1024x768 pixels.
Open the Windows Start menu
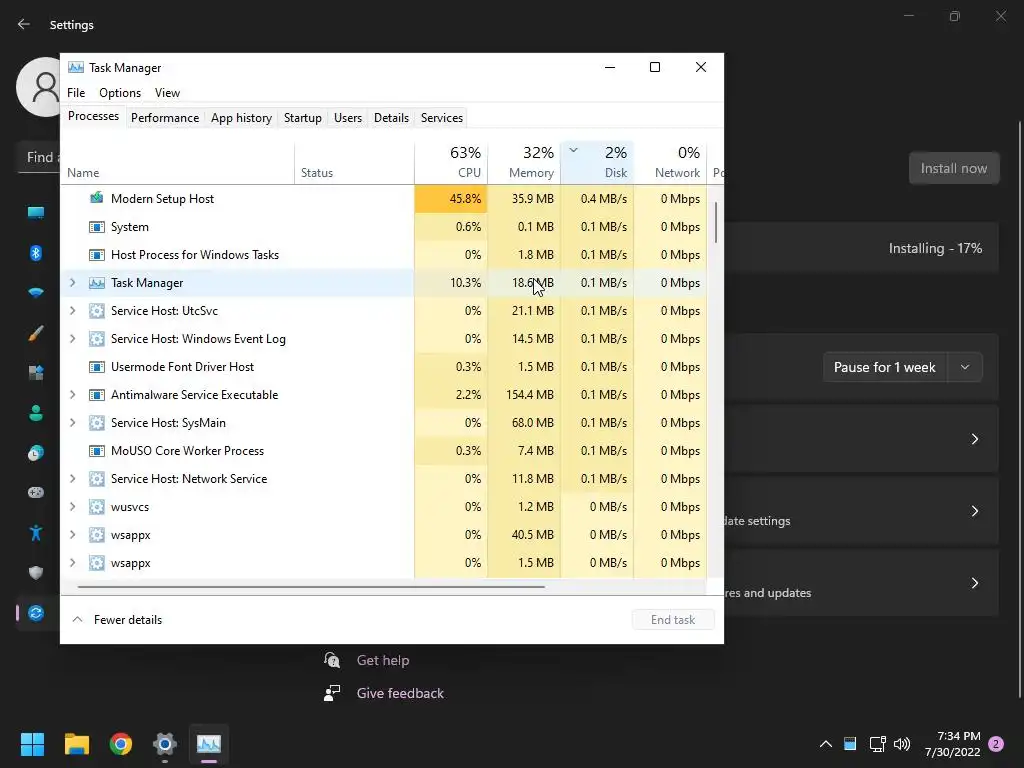32,744
